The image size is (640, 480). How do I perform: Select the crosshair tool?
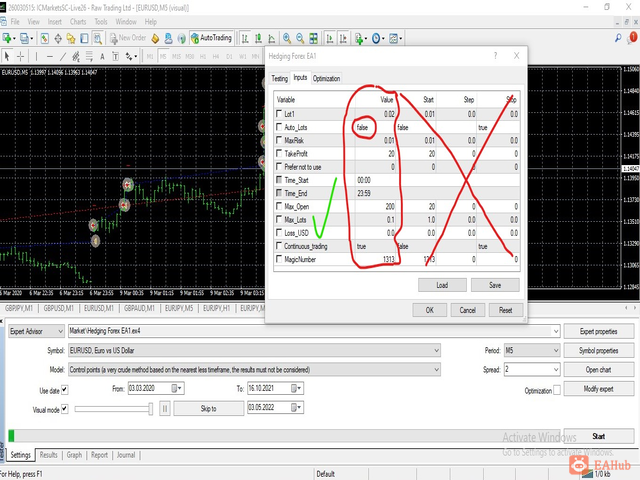click(x=20, y=56)
